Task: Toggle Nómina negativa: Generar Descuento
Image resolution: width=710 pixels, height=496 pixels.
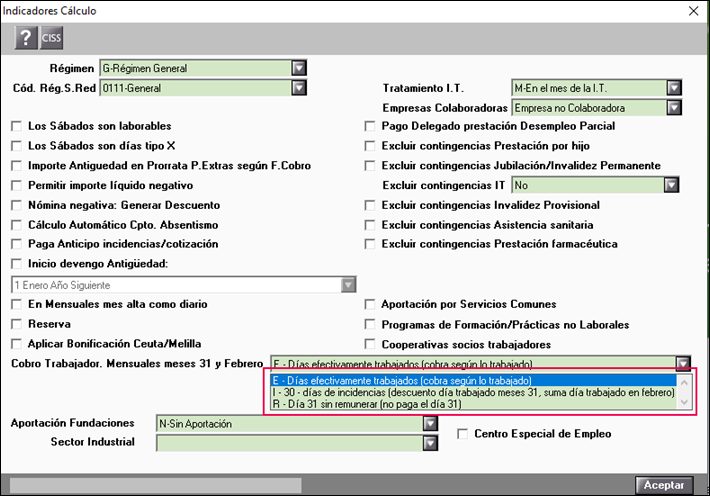Action: coord(17,205)
